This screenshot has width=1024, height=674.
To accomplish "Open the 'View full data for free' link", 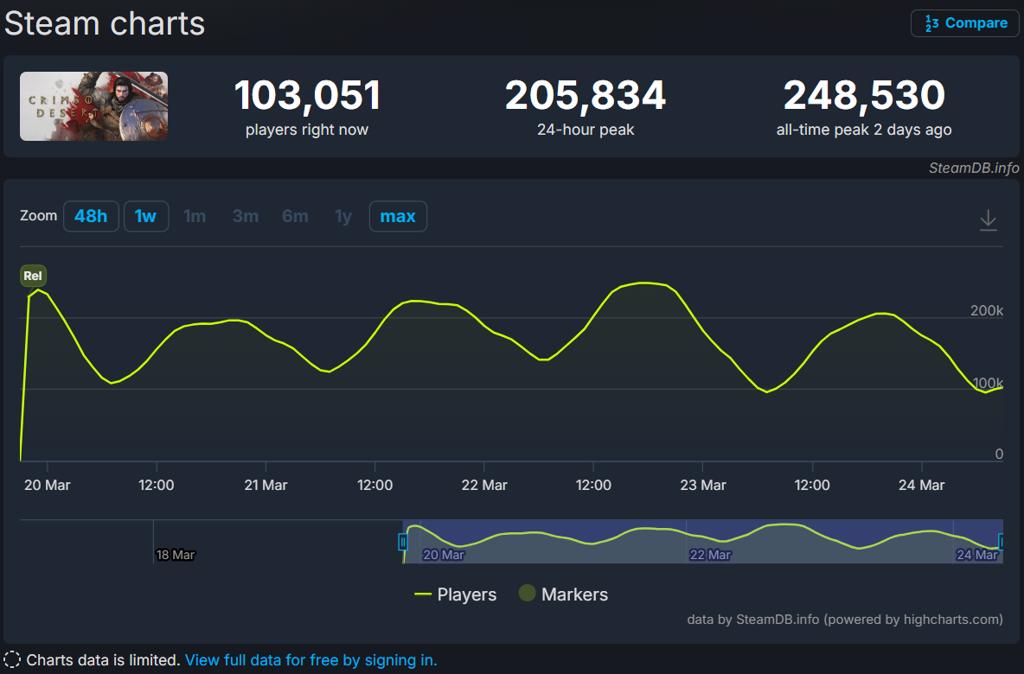I will pos(311,660).
